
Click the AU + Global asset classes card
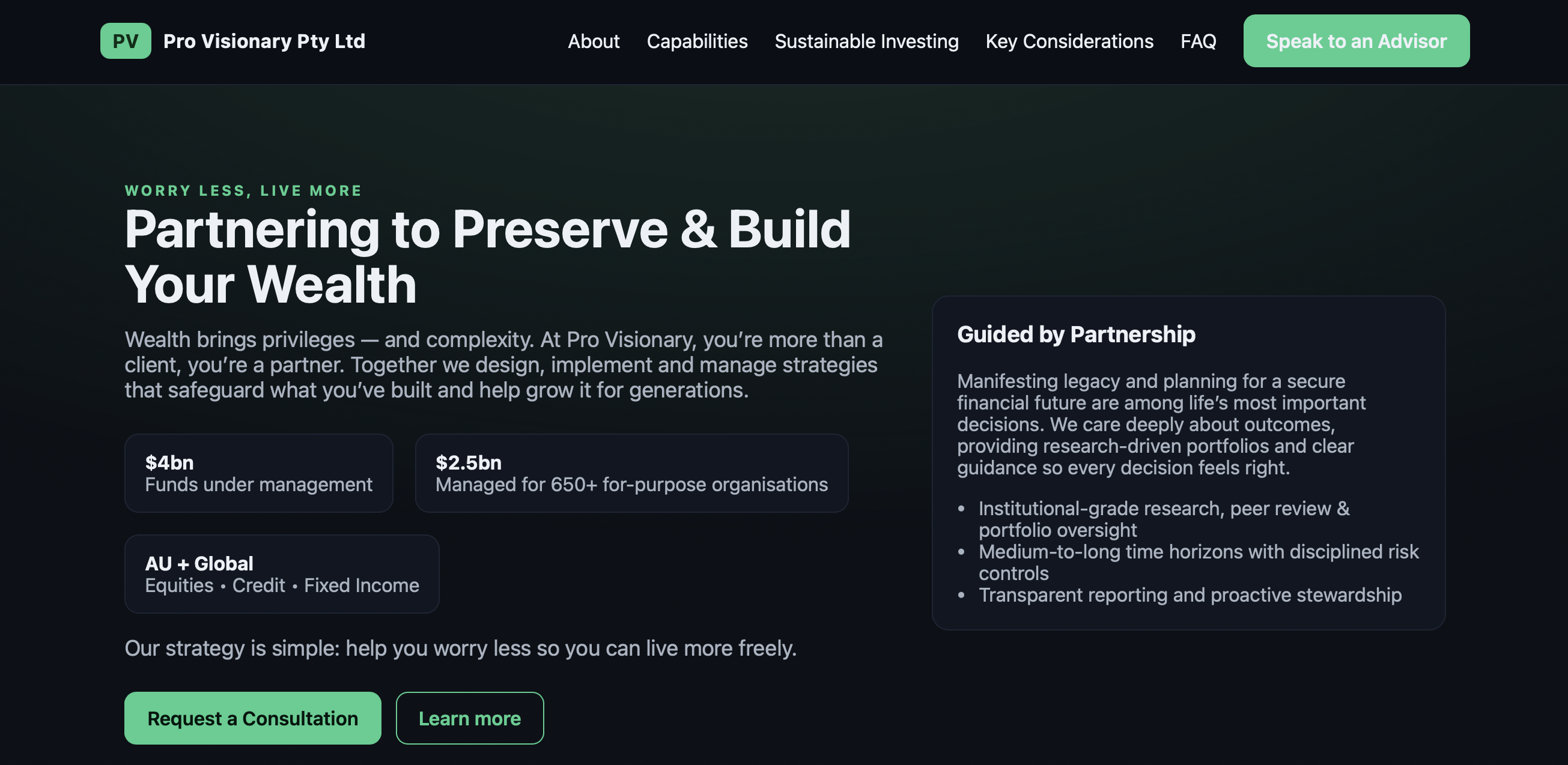pos(282,573)
